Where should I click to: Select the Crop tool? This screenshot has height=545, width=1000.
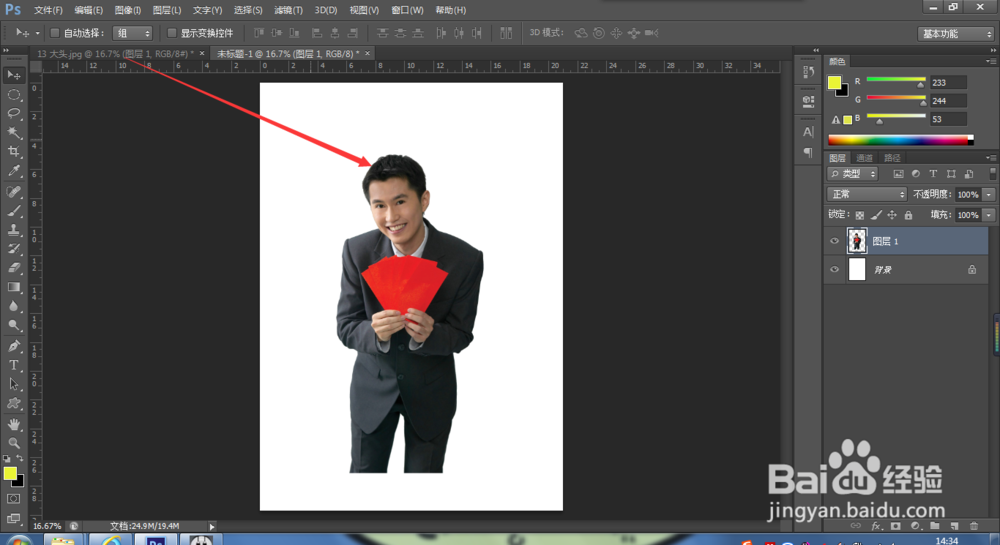coord(13,152)
